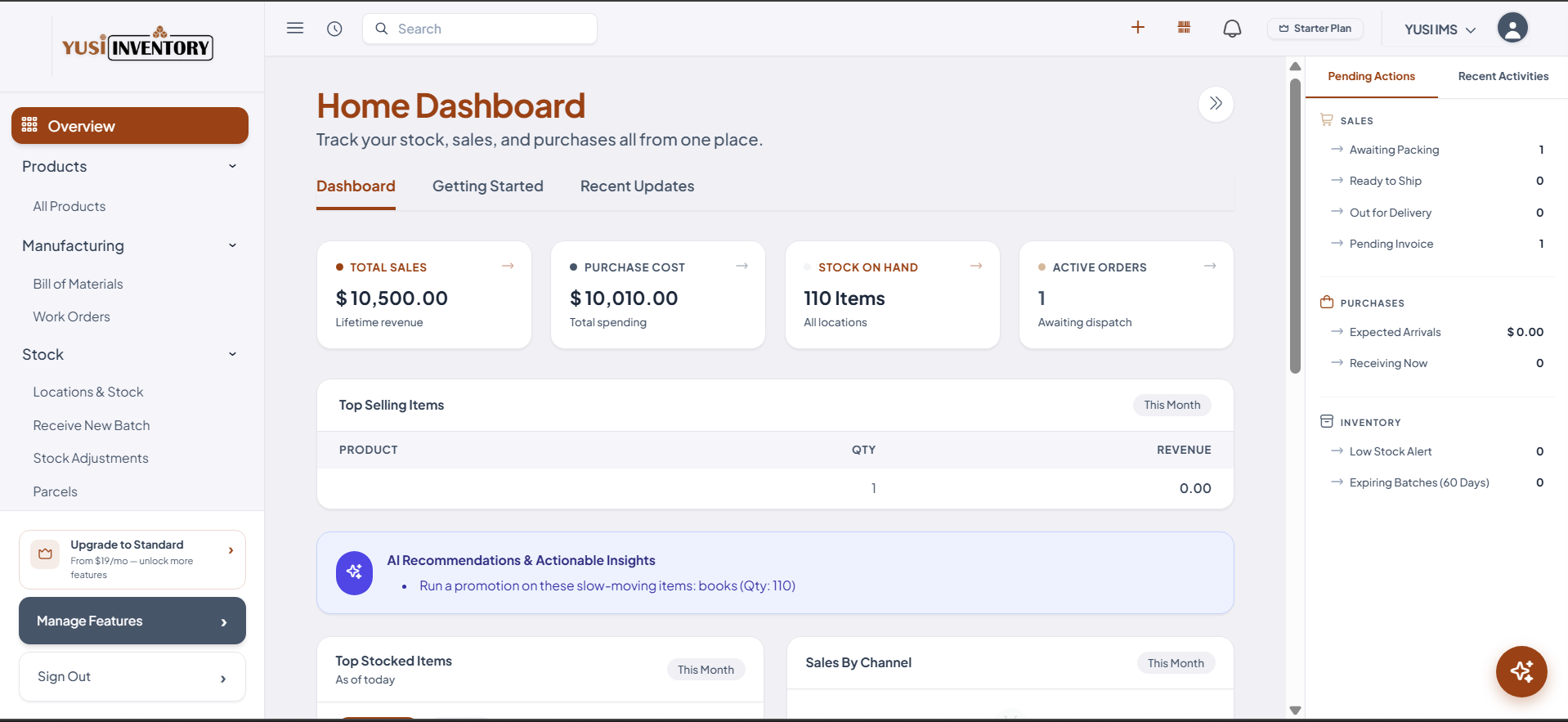Click the slow-moving items promotion recommendation

coord(607,585)
